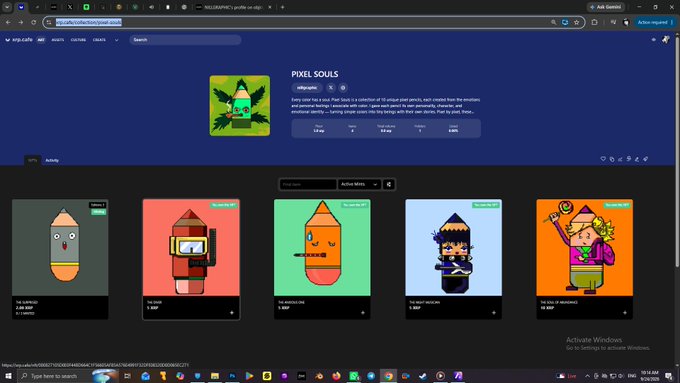Open the Active Mints filter dropdown
The image size is (680, 383).
360,184
